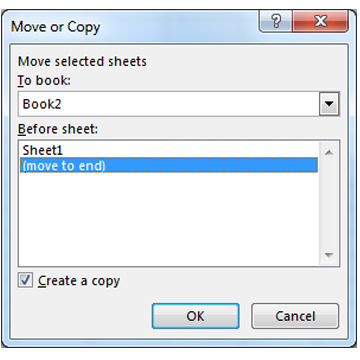Click the list scrollbar up arrow
The height and width of the screenshot is (360, 360).
click(x=329, y=153)
